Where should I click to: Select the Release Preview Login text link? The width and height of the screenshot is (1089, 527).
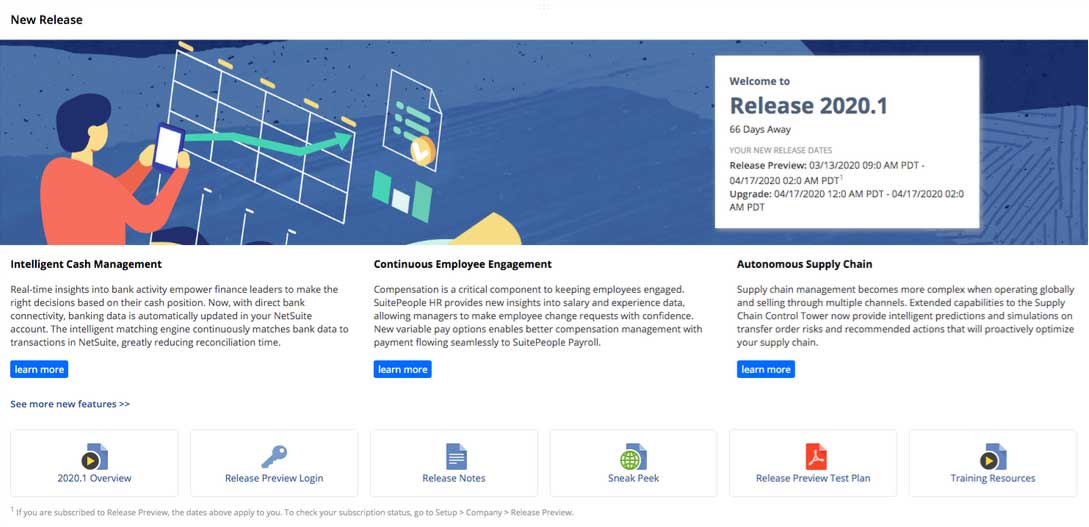point(274,478)
